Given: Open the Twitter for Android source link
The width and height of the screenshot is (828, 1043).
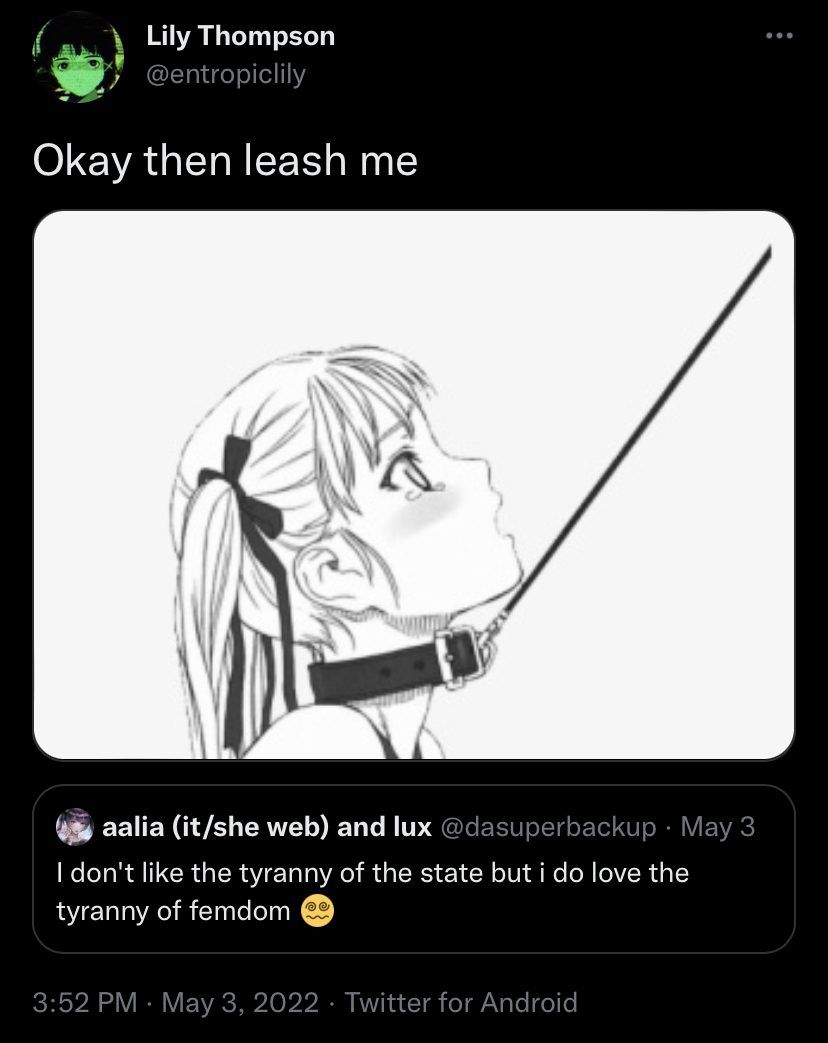Looking at the screenshot, I should tap(461, 1002).
